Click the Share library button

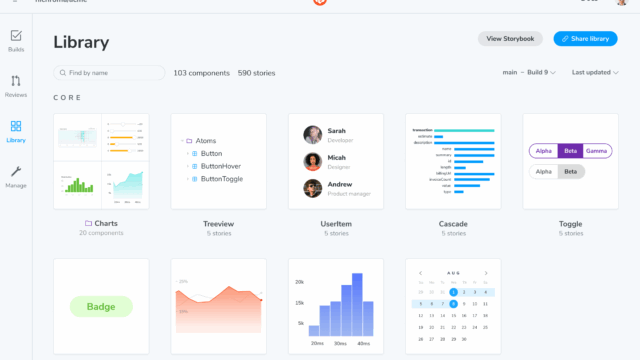point(585,39)
